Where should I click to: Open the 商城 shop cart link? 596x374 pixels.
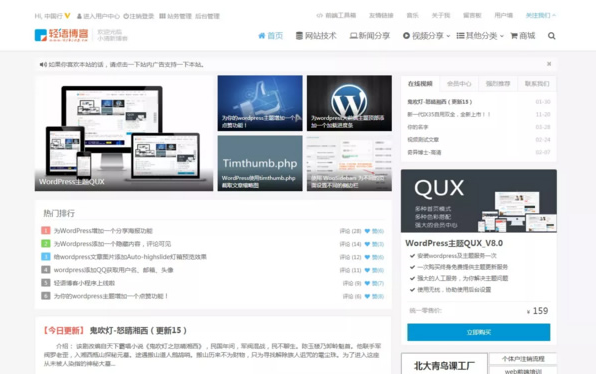coord(523,36)
